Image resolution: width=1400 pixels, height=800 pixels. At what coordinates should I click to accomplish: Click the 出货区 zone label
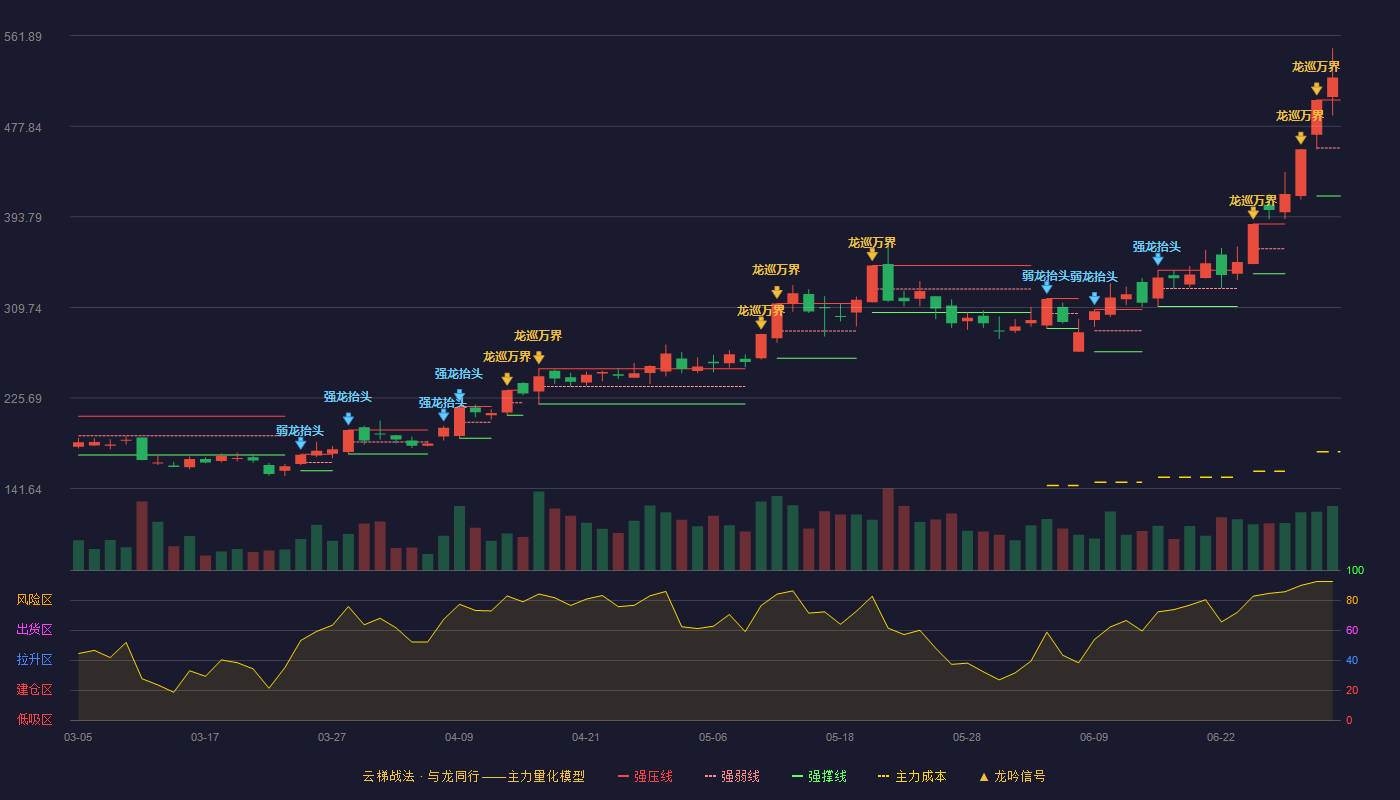click(35, 630)
